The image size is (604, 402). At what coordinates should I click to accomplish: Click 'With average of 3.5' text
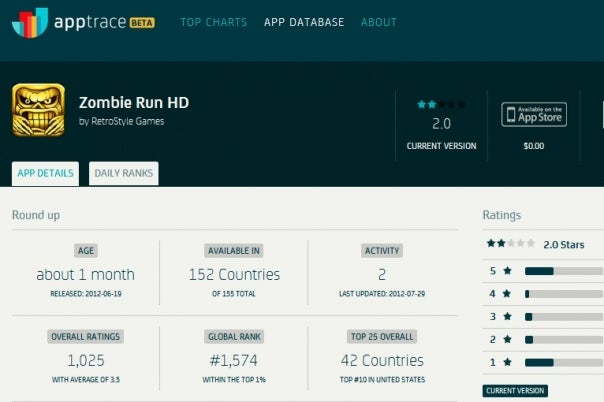(x=86, y=380)
